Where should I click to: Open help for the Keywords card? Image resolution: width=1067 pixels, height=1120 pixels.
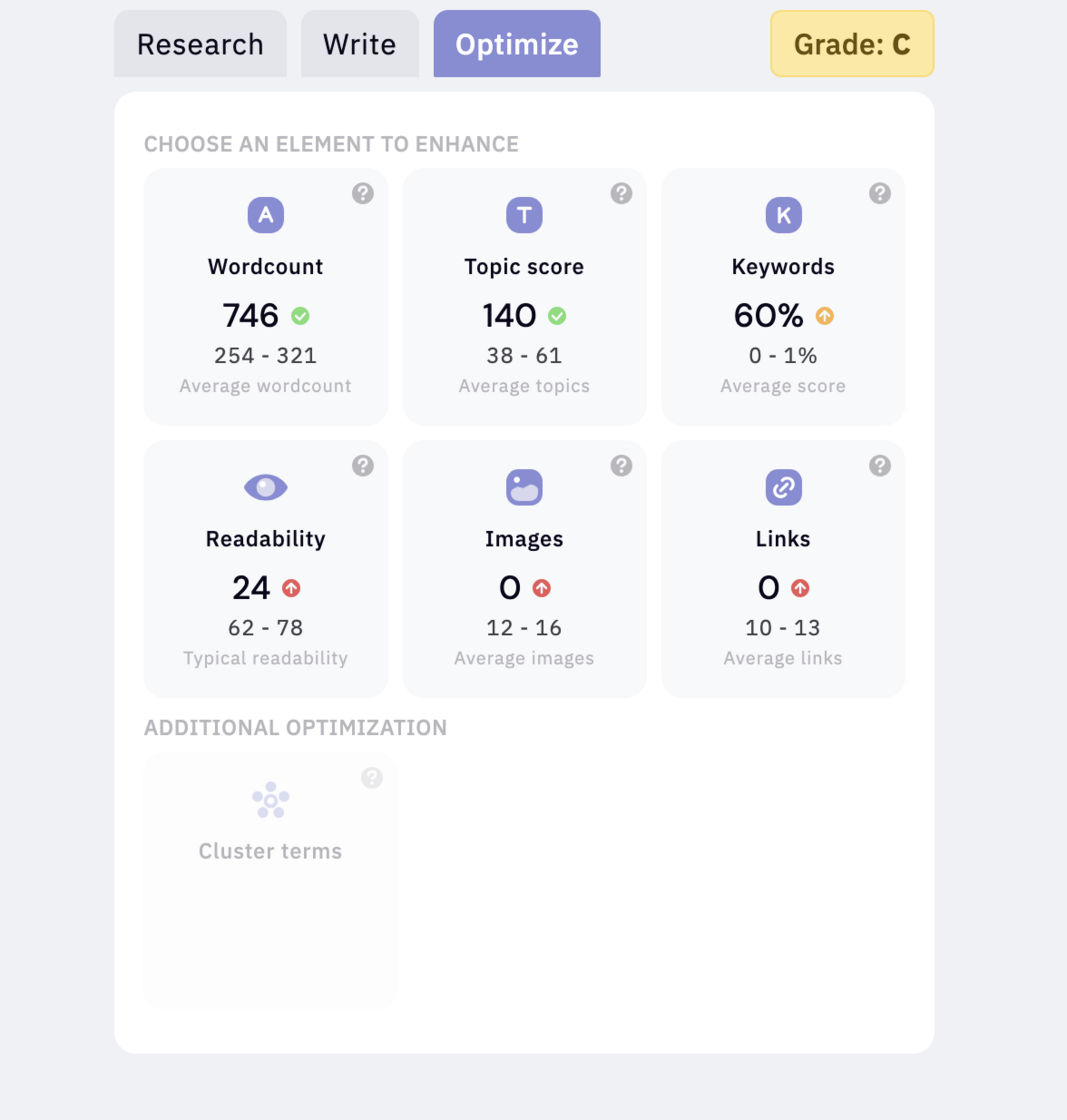pos(880,194)
